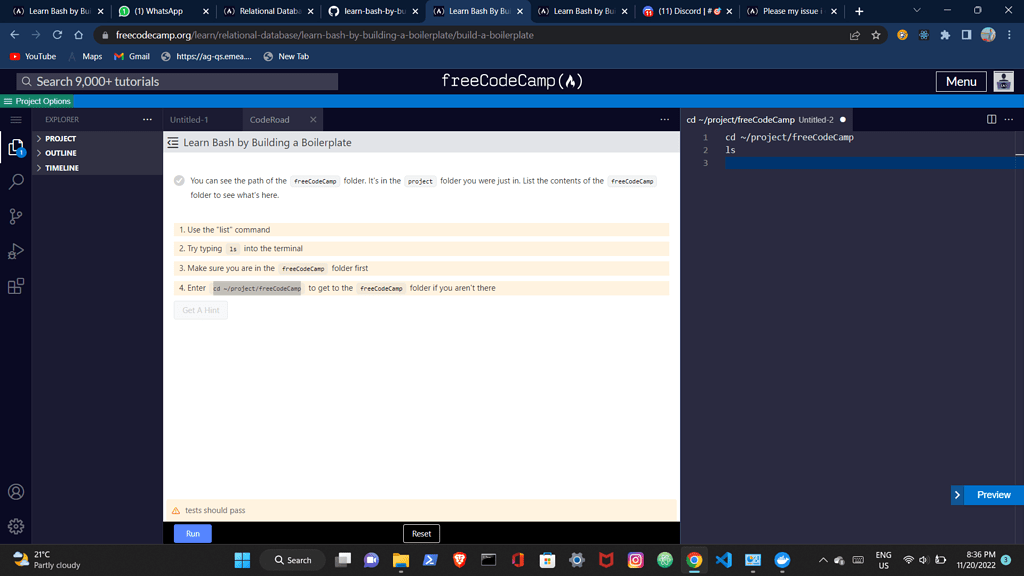This screenshot has height=576, width=1024.
Task: Switch to Discord browser tab
Action: click(x=688, y=11)
